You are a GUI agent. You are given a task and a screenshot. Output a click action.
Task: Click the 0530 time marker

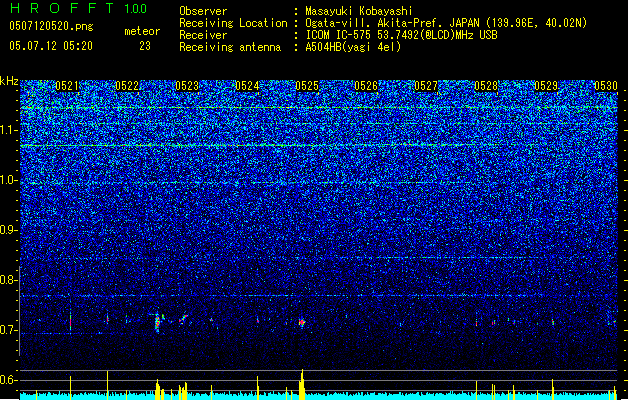coord(606,86)
